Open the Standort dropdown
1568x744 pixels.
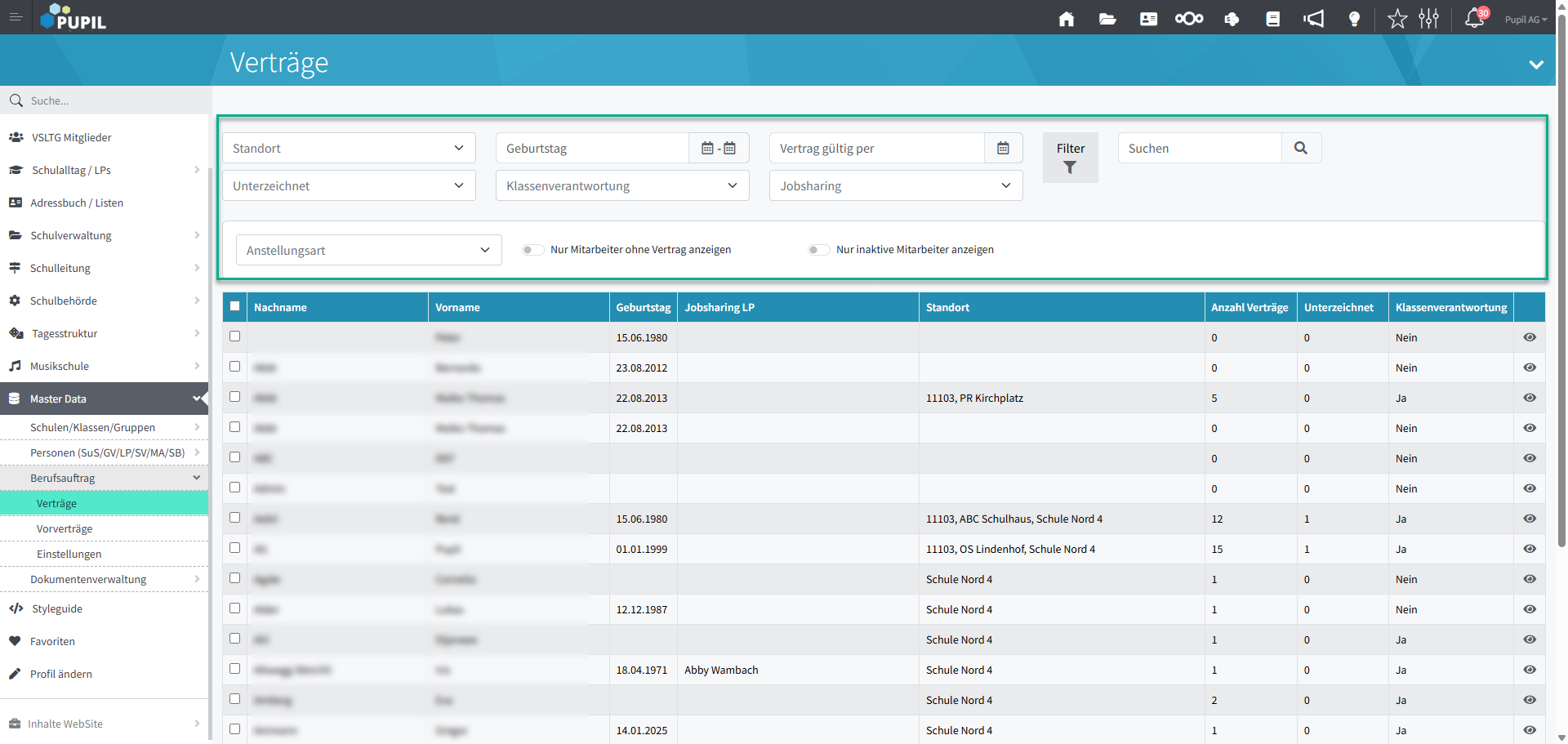point(349,148)
